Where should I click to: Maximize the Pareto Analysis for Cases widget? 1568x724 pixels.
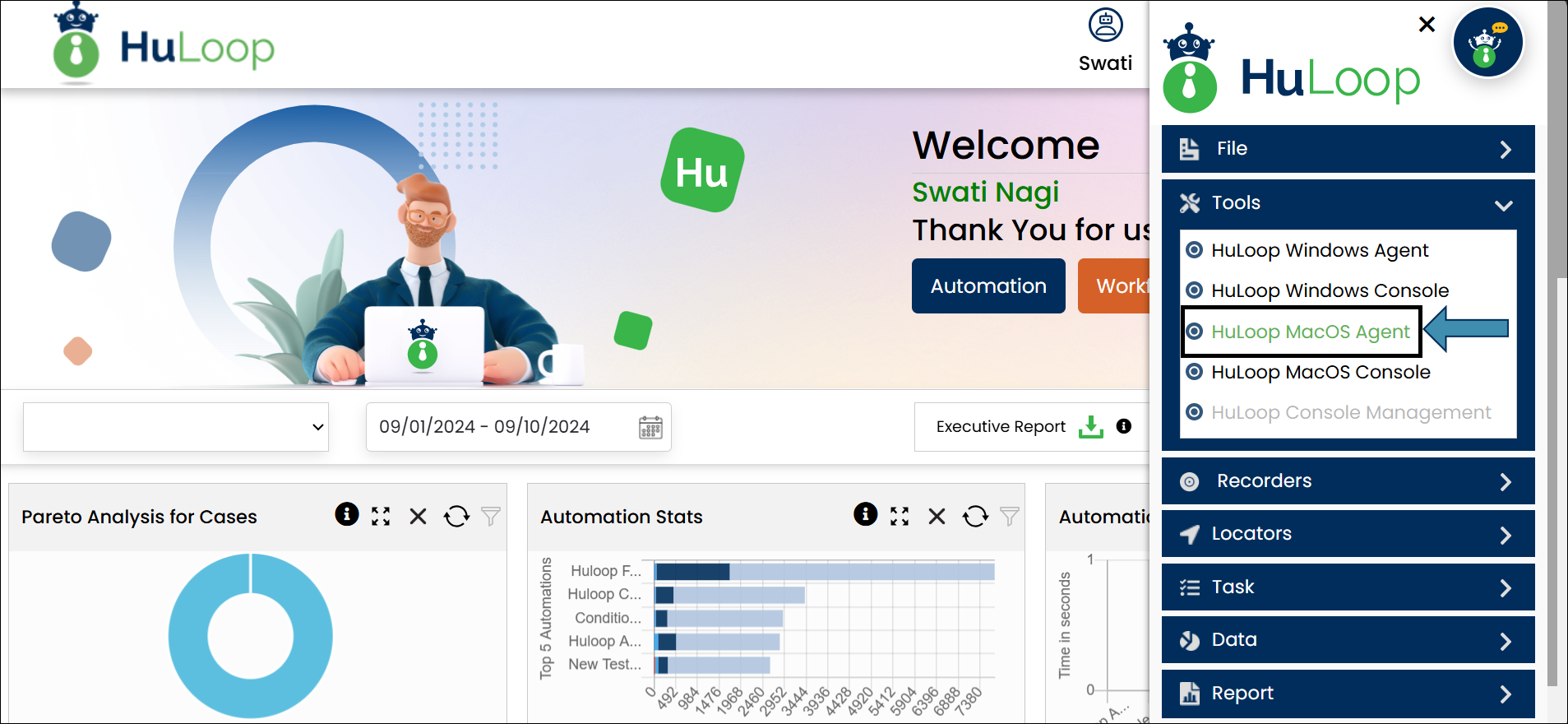[x=381, y=516]
